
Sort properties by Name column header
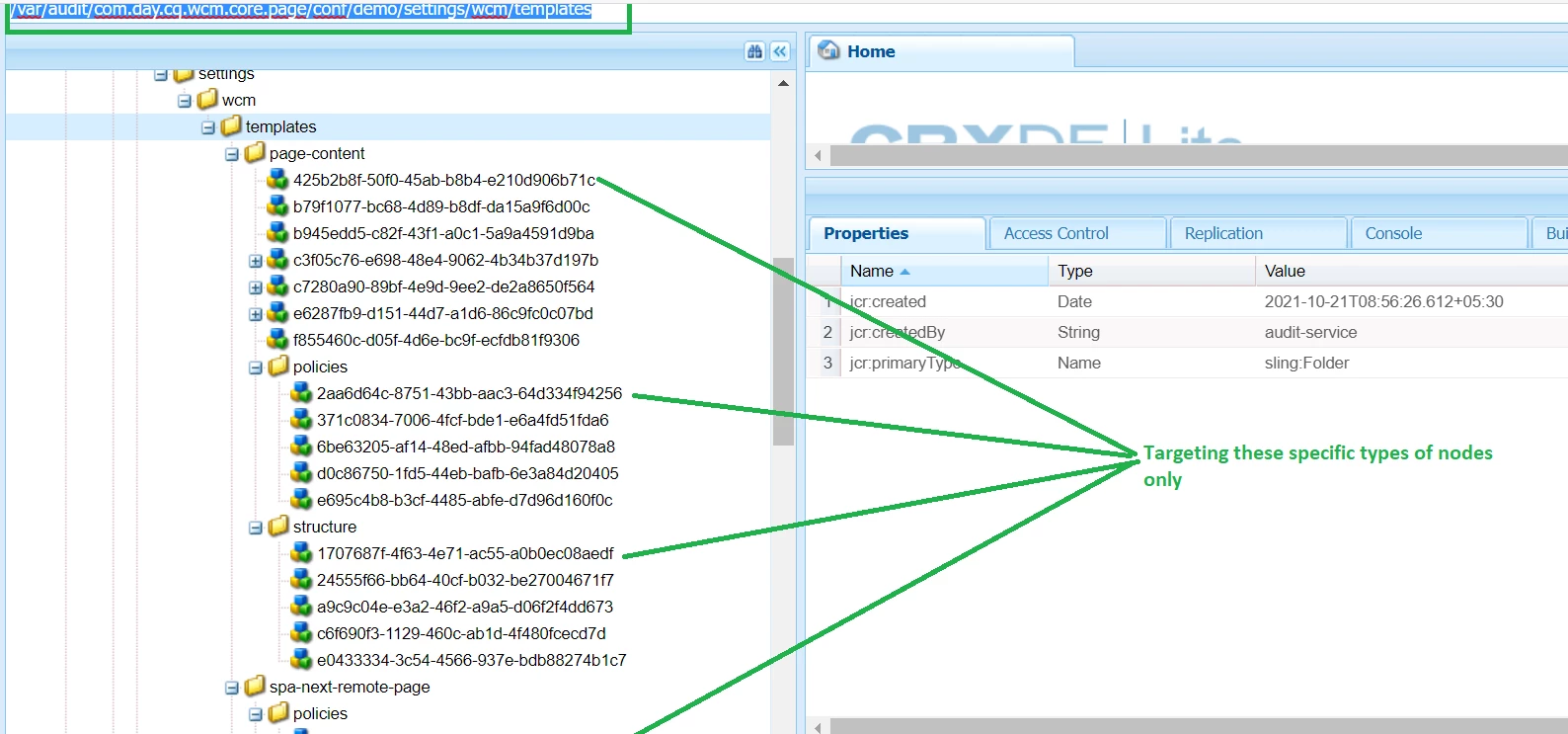point(944,271)
